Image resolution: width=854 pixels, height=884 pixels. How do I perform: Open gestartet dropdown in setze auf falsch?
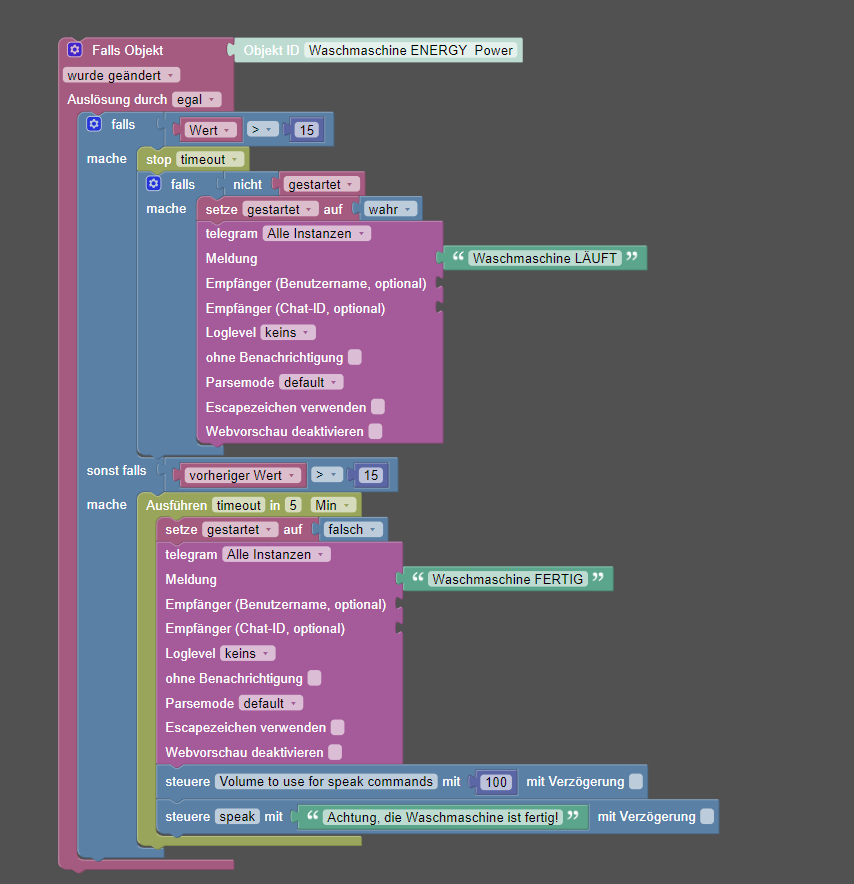pyautogui.click(x=240, y=529)
